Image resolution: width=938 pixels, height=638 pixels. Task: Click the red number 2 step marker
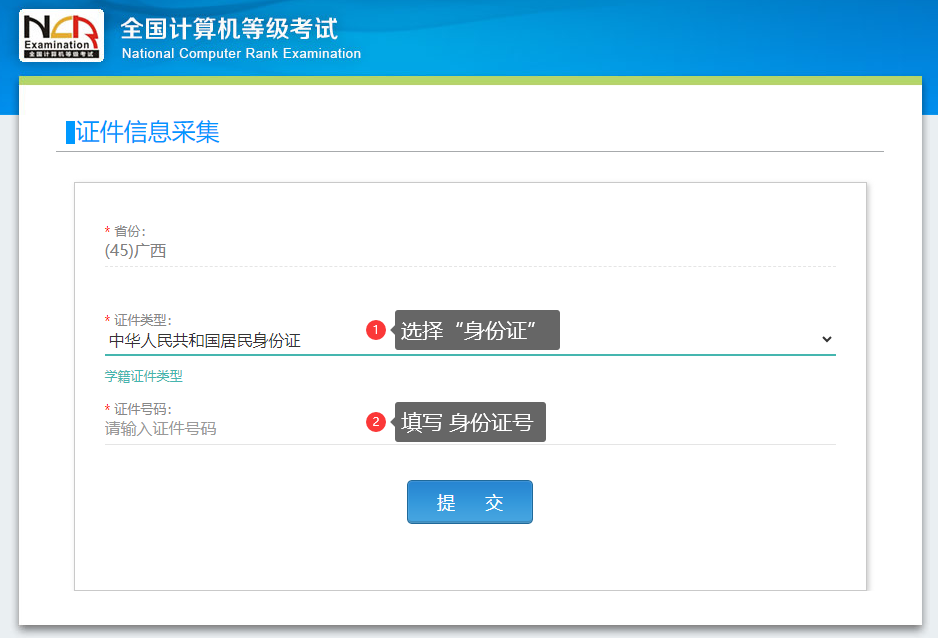[376, 422]
